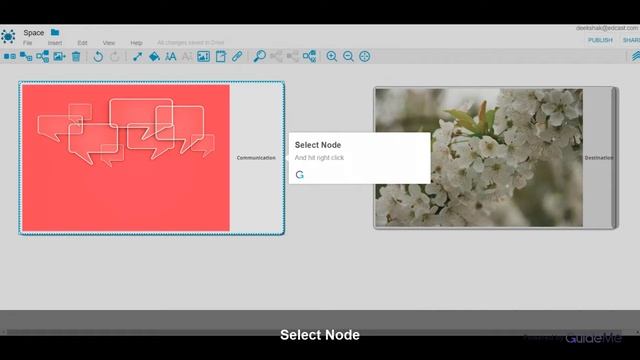Click the undo arrow icon

[98, 56]
